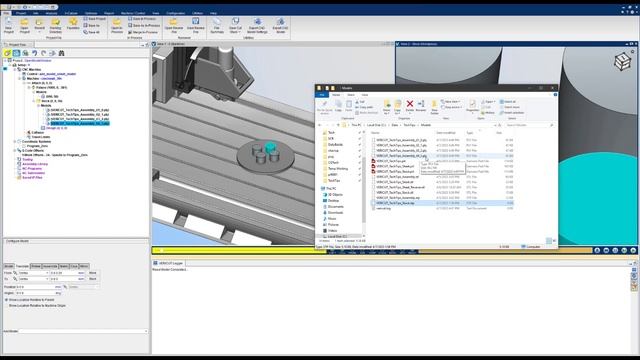This screenshot has height=360, width=640.
Task: Click Open Review File
Action: pos(174,26)
